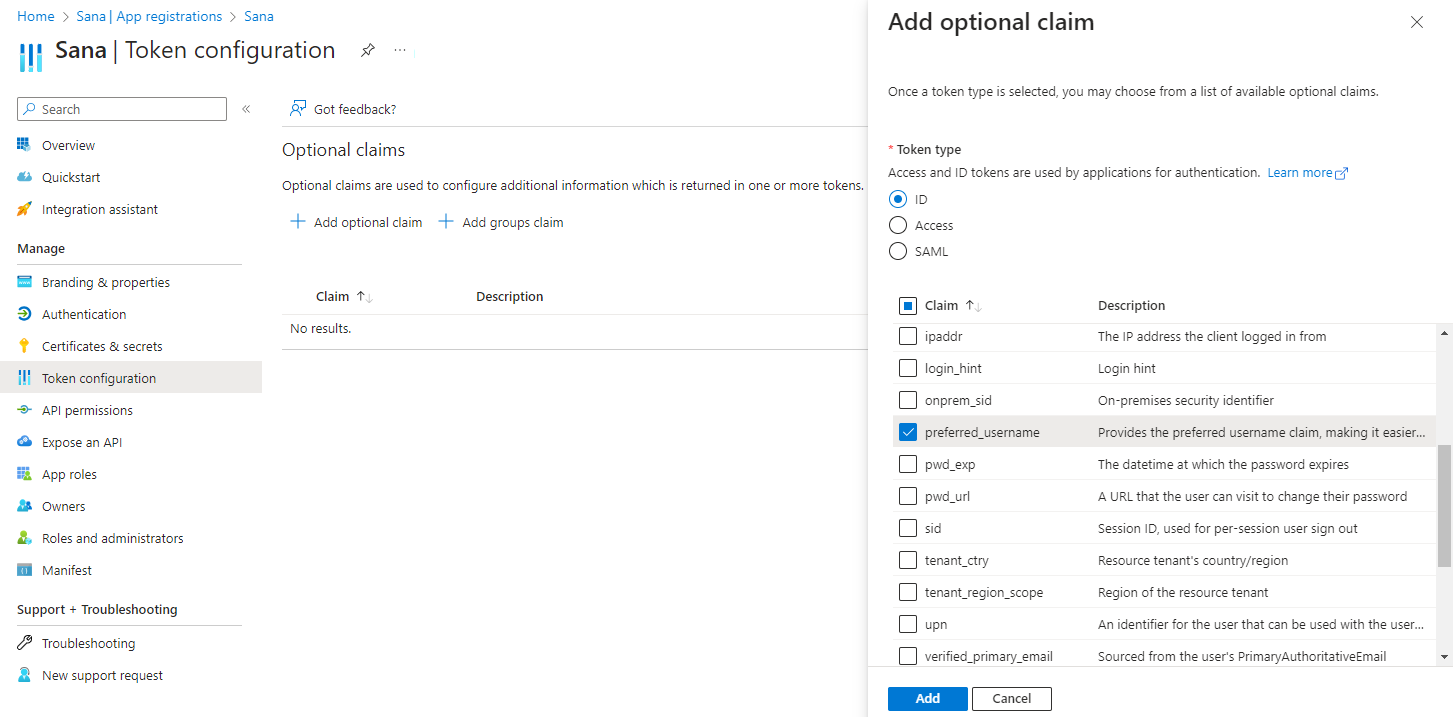Screen dimensions: 1453x717
Task: Select the Access token type radio
Action: 898,225
